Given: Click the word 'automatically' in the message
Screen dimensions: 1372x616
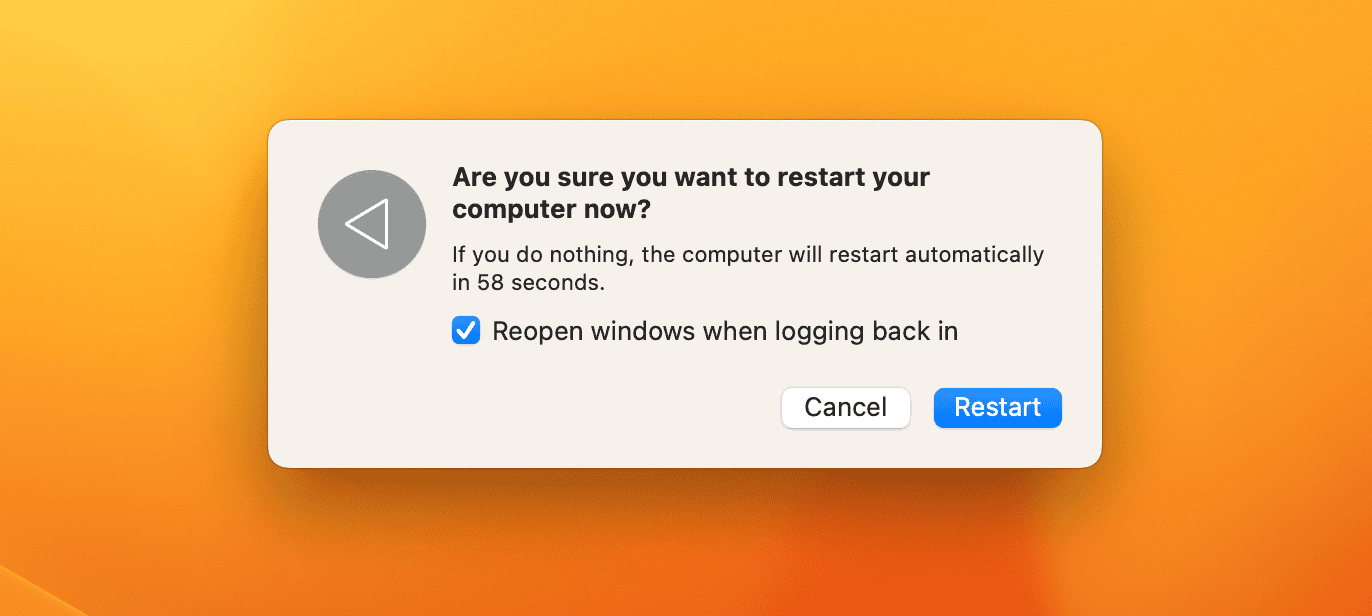Looking at the screenshot, I should click(974, 254).
